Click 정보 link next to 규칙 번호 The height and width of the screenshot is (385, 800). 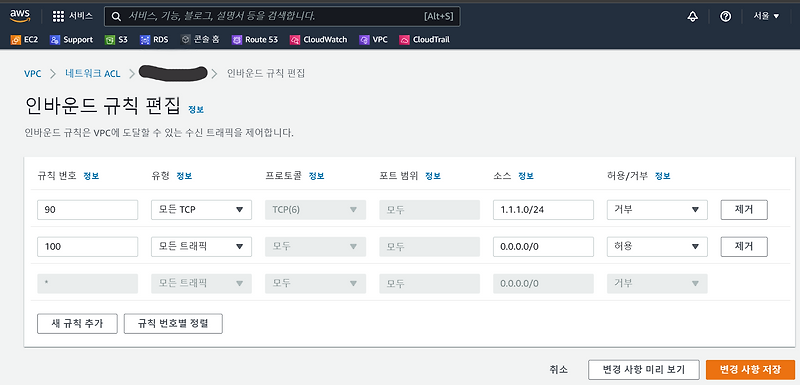tap(91, 176)
